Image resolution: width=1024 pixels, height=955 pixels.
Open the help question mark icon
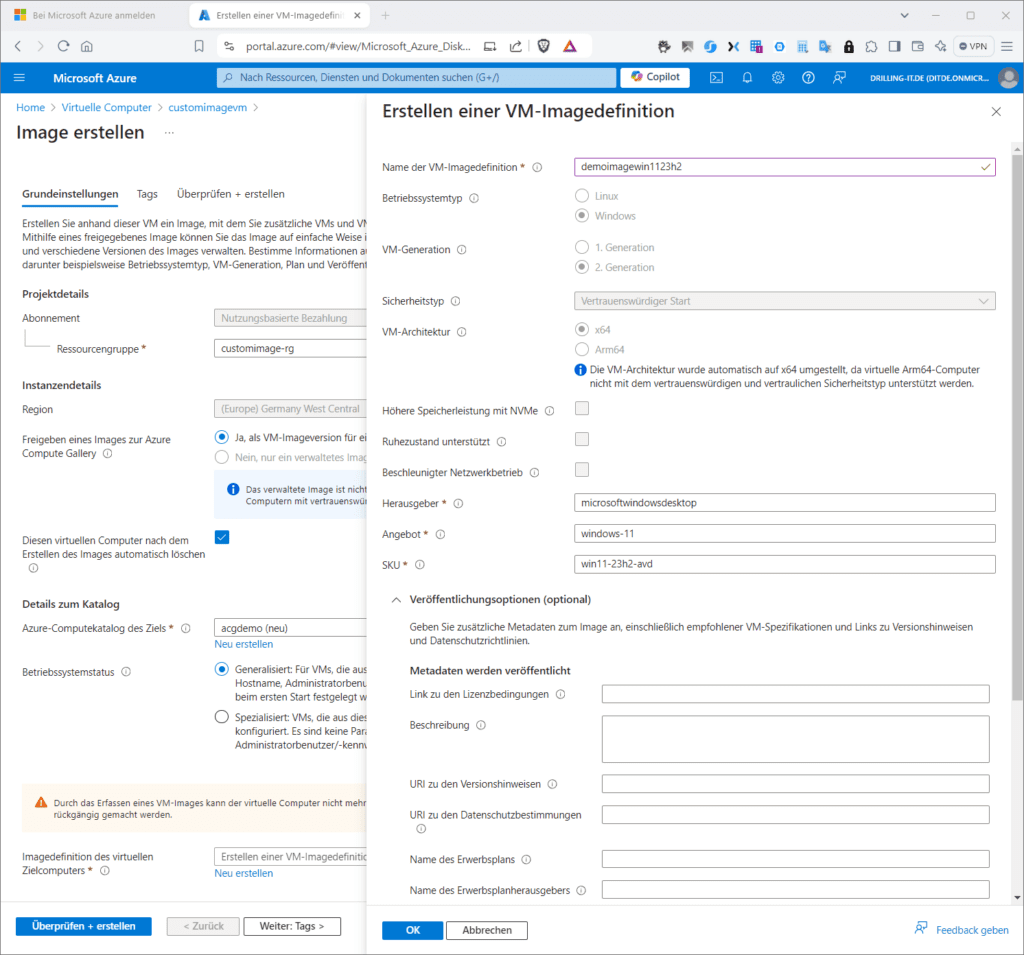[808, 78]
